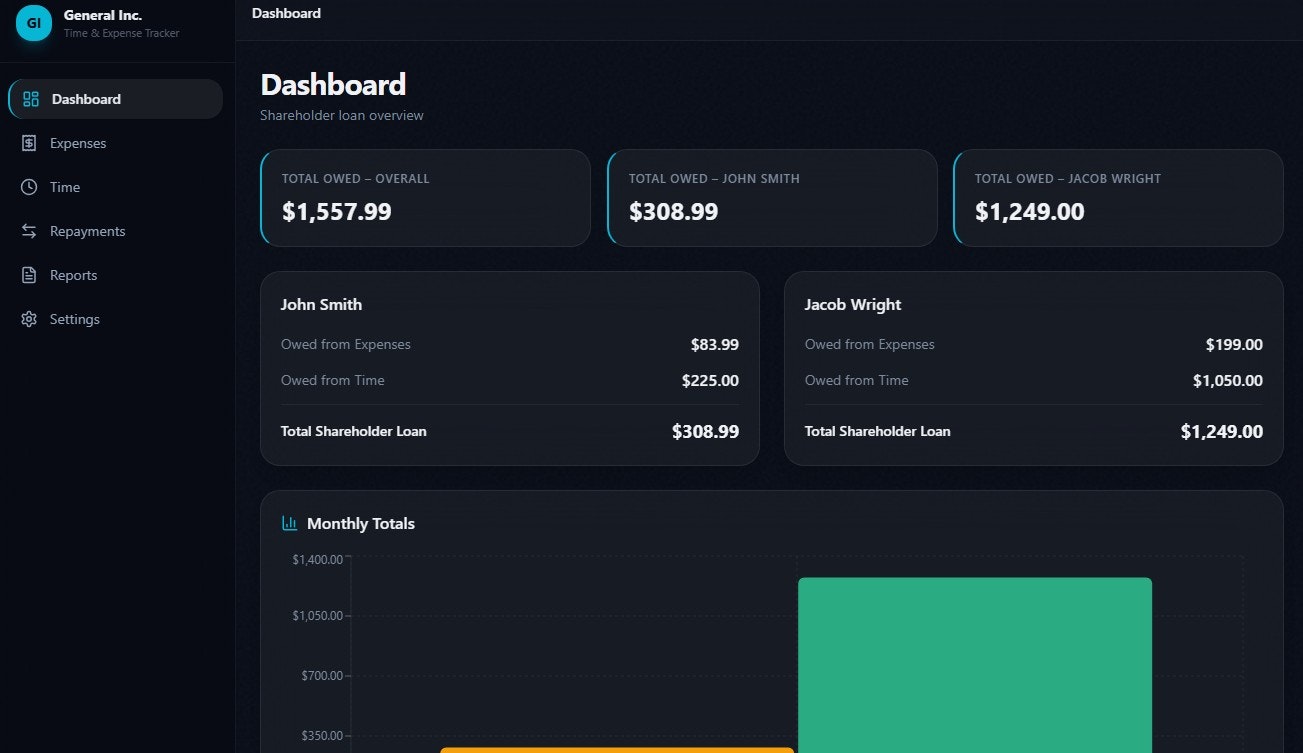Open the Total Owed – Jacob Wright card

pos(1117,197)
